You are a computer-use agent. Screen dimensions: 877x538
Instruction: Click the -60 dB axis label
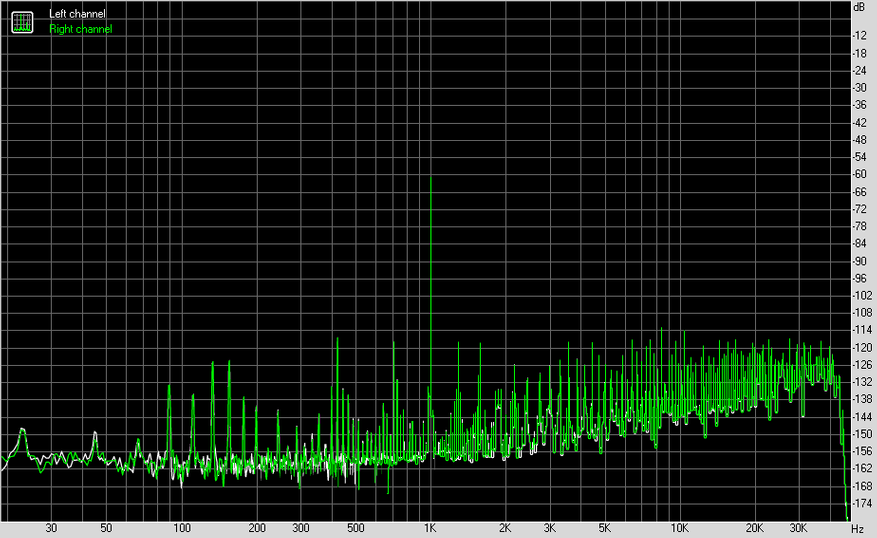(859, 174)
